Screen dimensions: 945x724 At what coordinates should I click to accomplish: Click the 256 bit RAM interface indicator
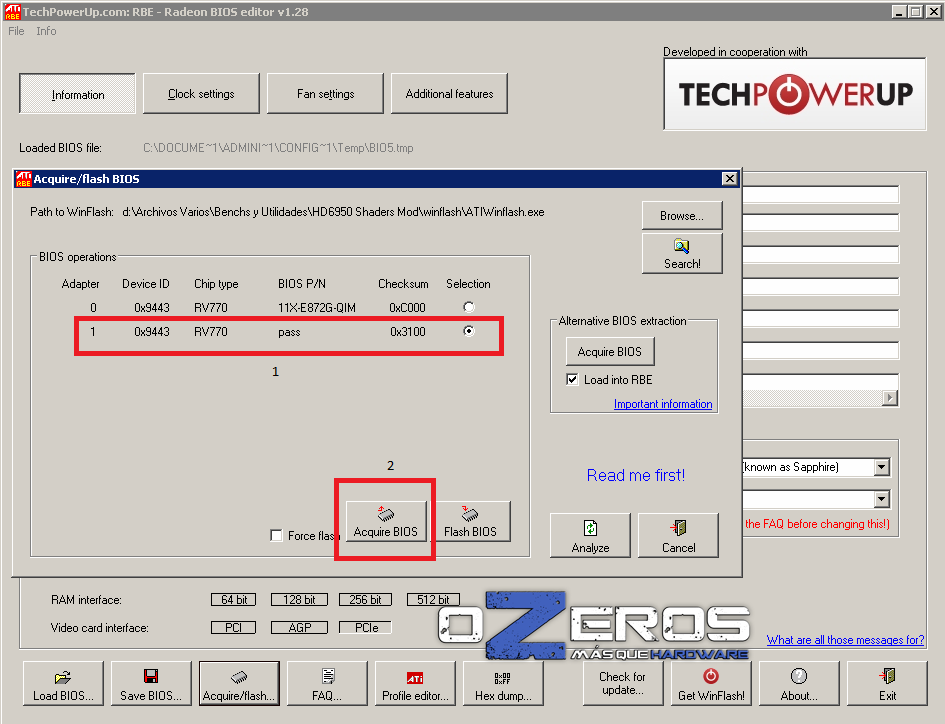point(365,600)
